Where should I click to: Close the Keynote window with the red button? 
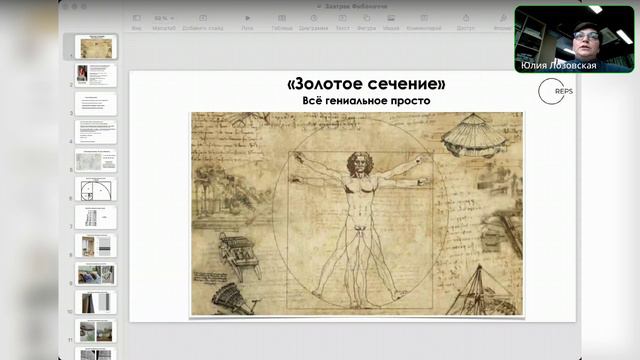[x=66, y=7]
